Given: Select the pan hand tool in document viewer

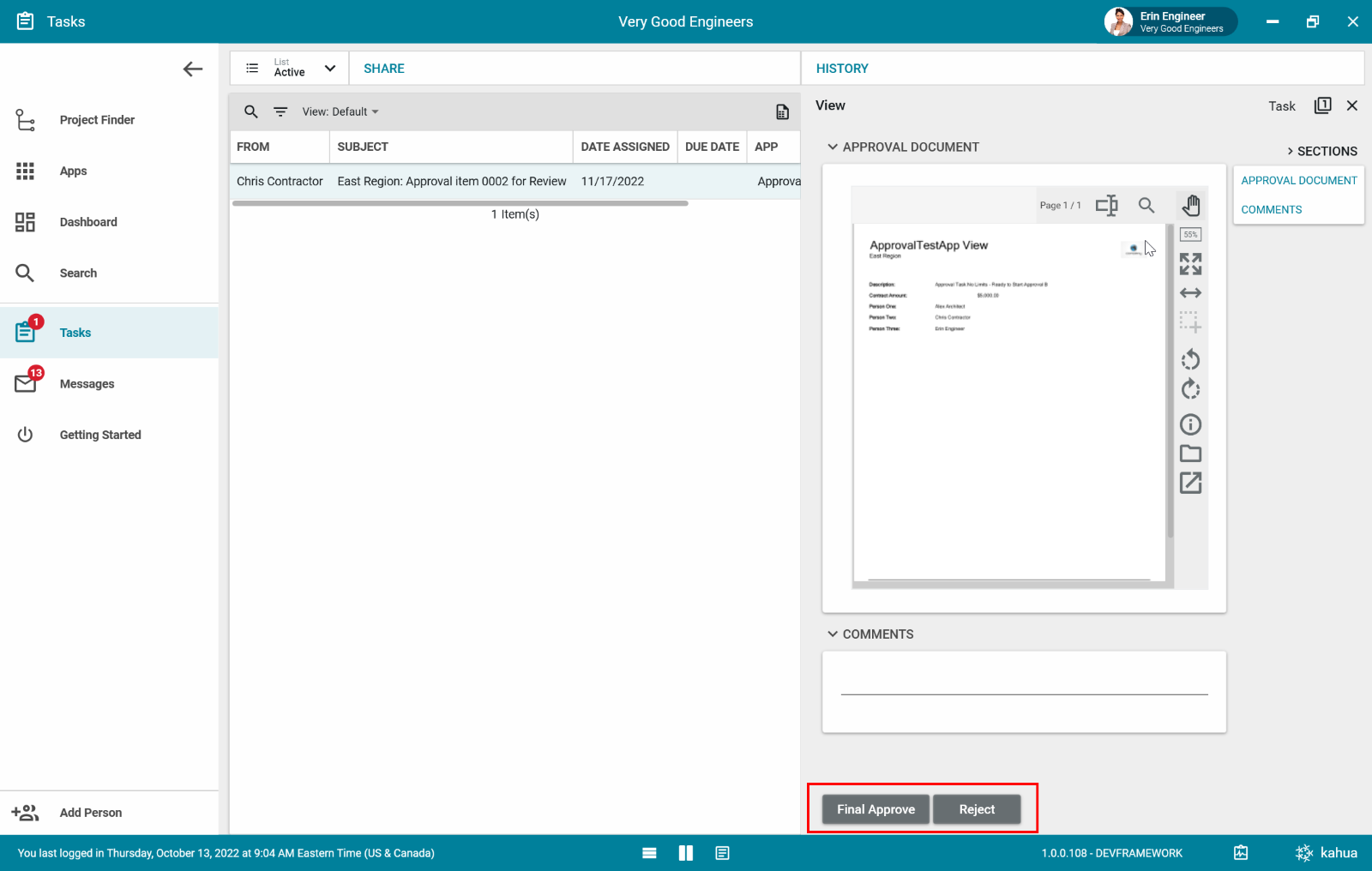Looking at the screenshot, I should (x=1191, y=206).
